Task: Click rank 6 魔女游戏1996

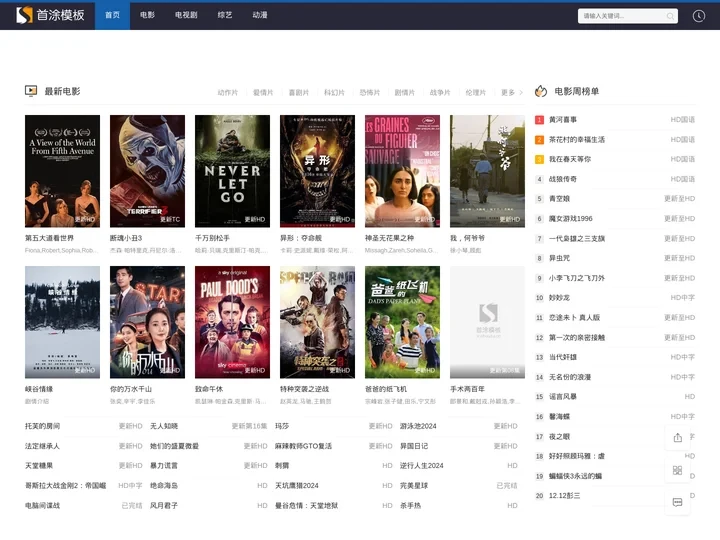Action: point(571,219)
